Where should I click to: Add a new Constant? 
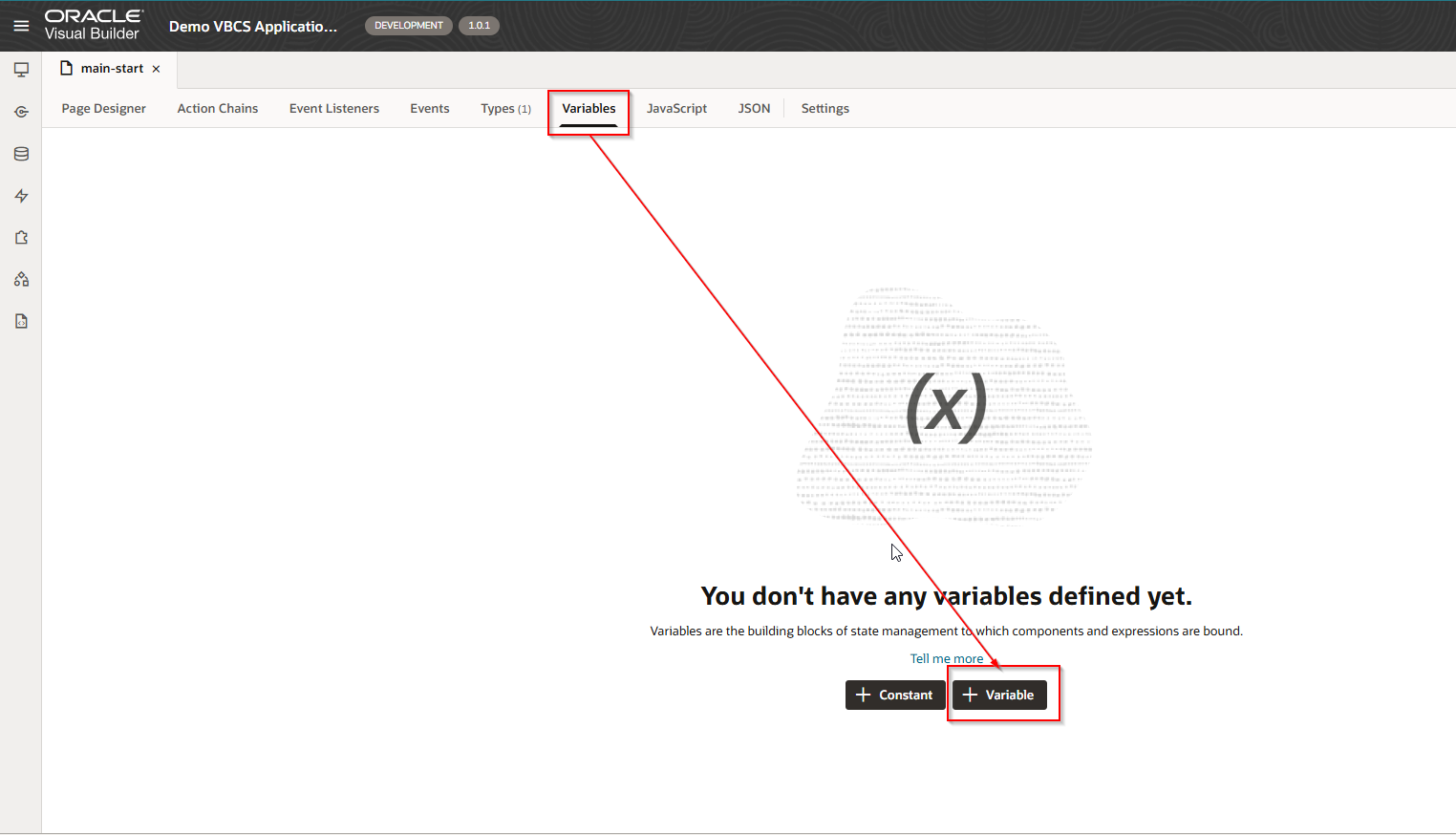[x=894, y=696]
